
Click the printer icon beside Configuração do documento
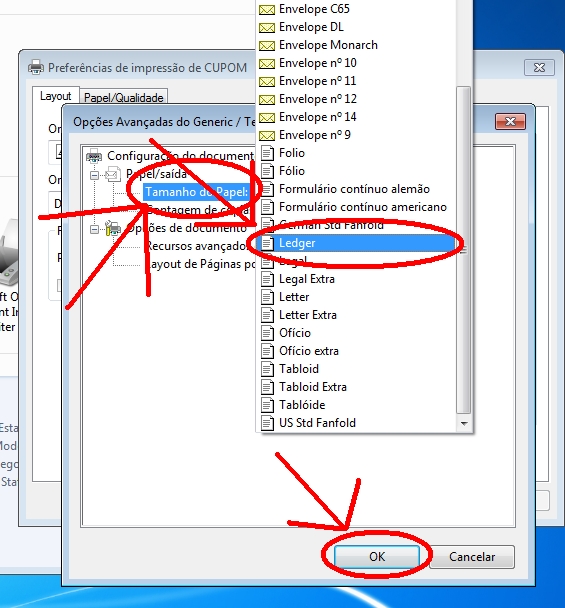pos(94,156)
